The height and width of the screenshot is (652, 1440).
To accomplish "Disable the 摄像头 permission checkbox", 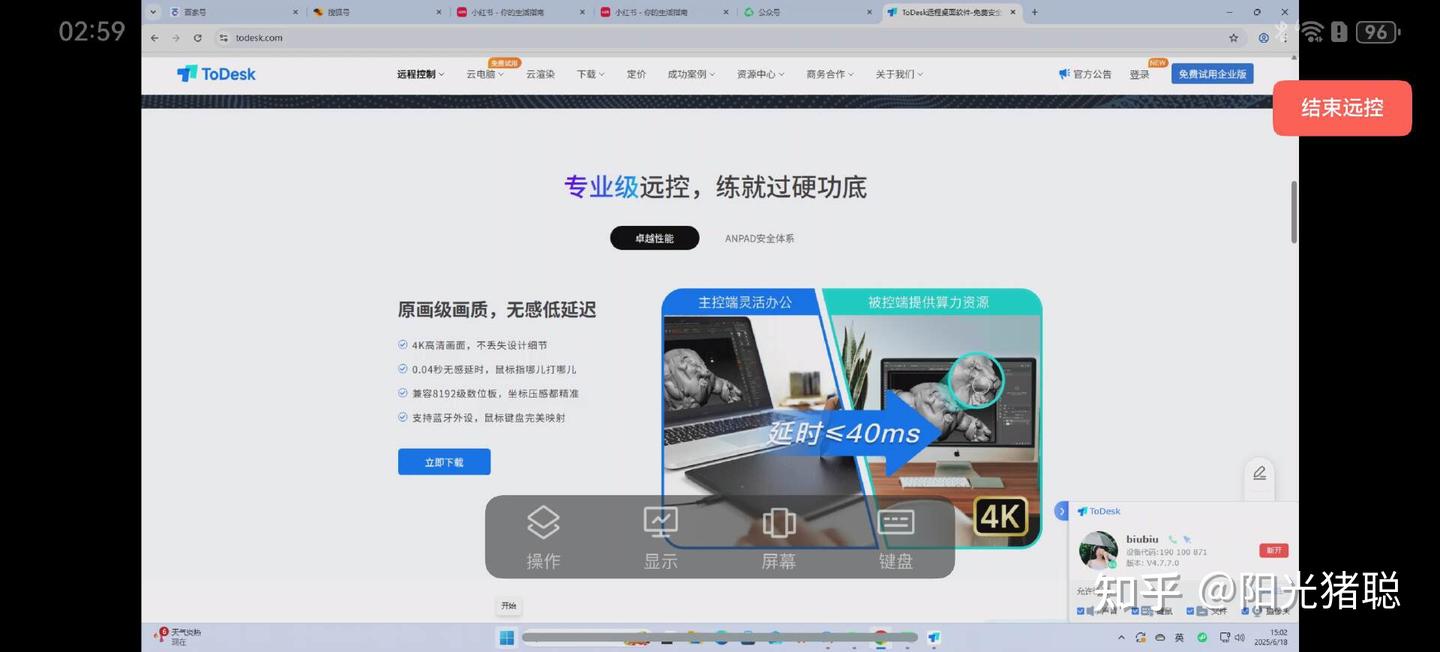I will point(1244,610).
